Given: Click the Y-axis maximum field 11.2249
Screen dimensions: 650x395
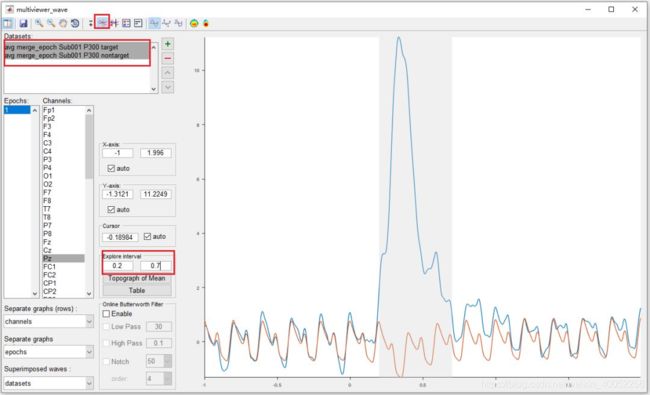Looking at the screenshot, I should 155,194.
